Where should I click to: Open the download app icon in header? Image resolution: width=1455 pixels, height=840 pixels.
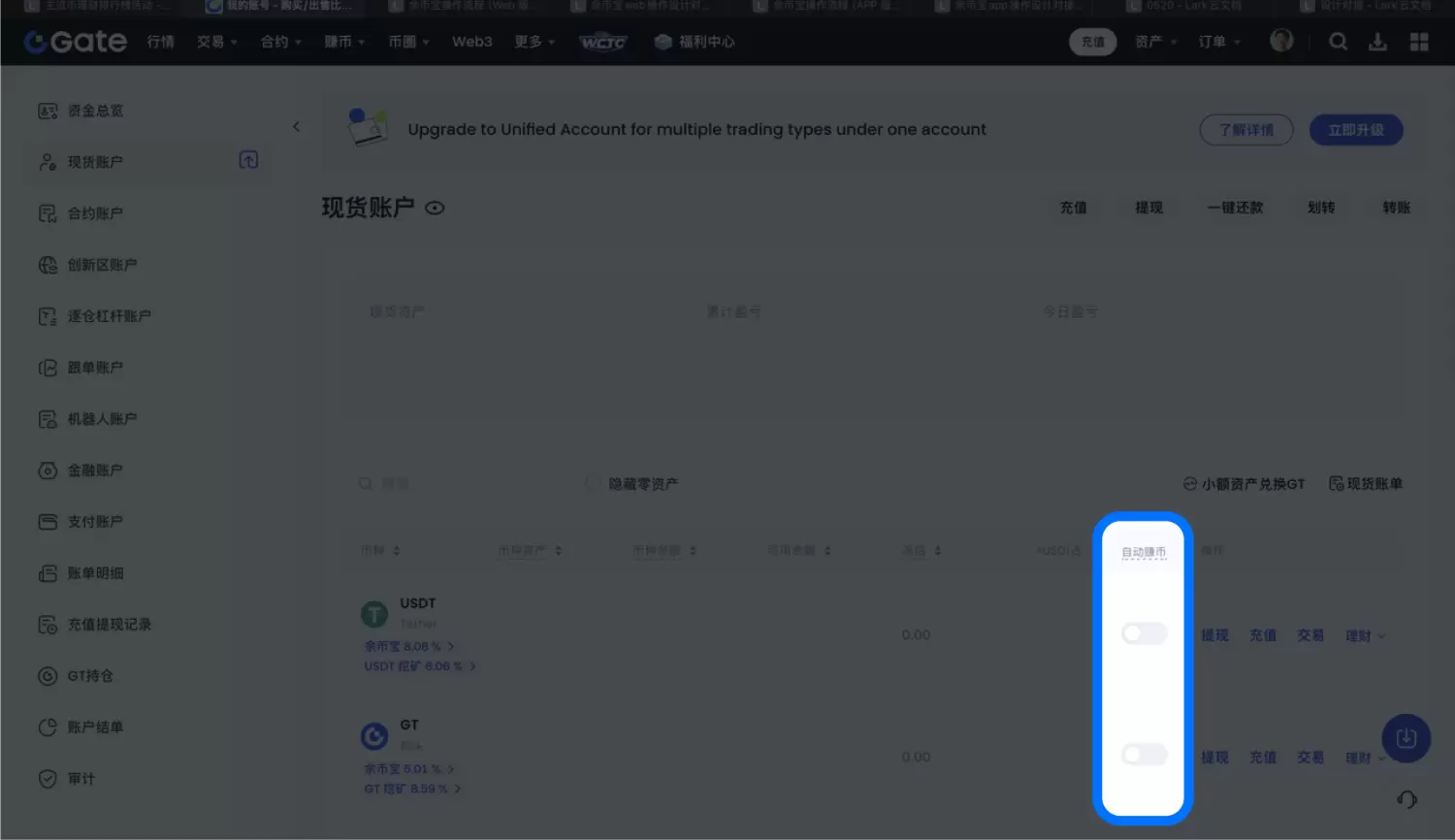point(1377,42)
